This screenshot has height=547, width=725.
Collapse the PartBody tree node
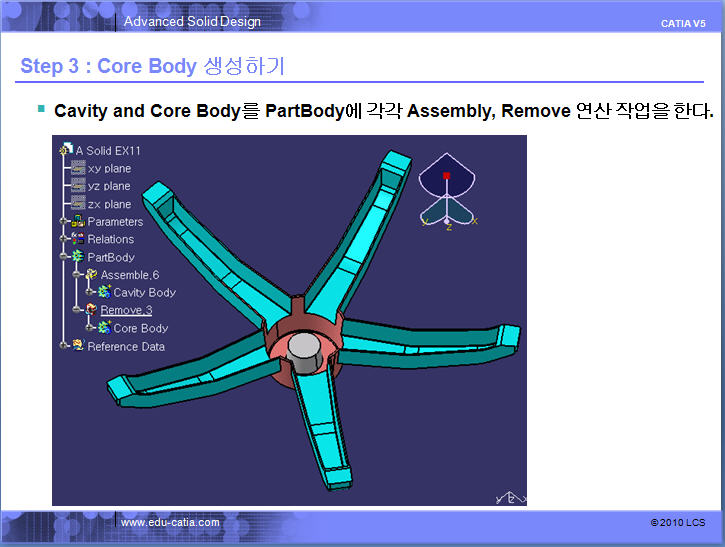(64, 258)
